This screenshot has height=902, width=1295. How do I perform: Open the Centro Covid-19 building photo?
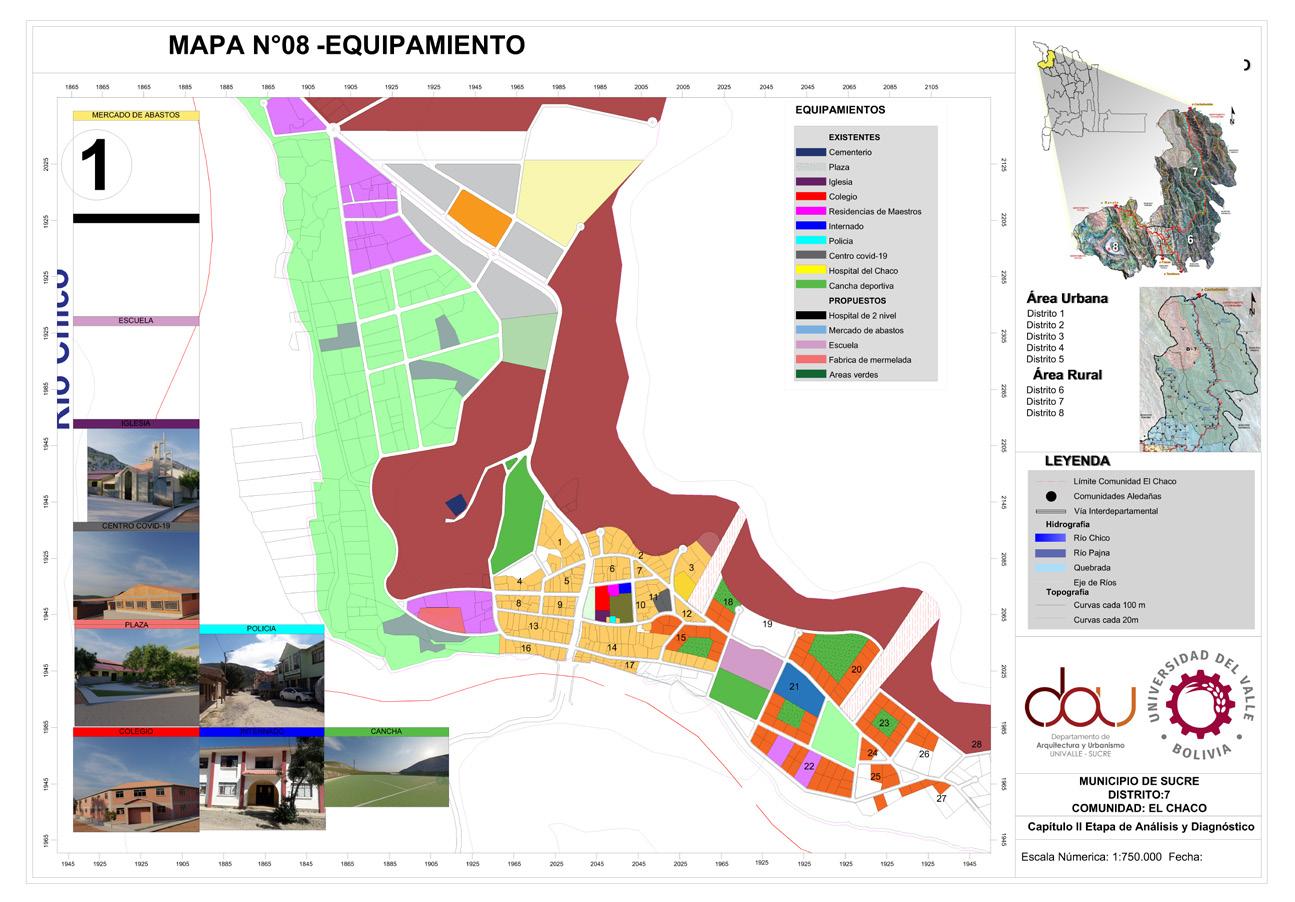pyautogui.click(x=136, y=575)
